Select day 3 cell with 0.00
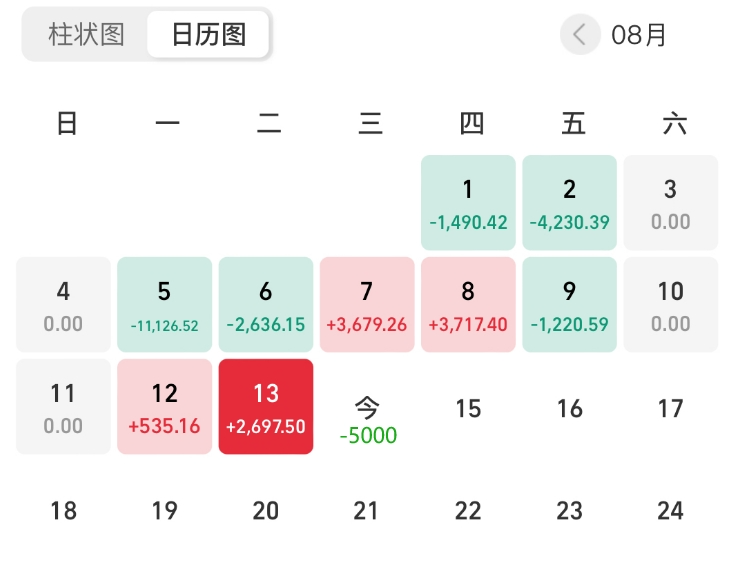 (x=670, y=202)
